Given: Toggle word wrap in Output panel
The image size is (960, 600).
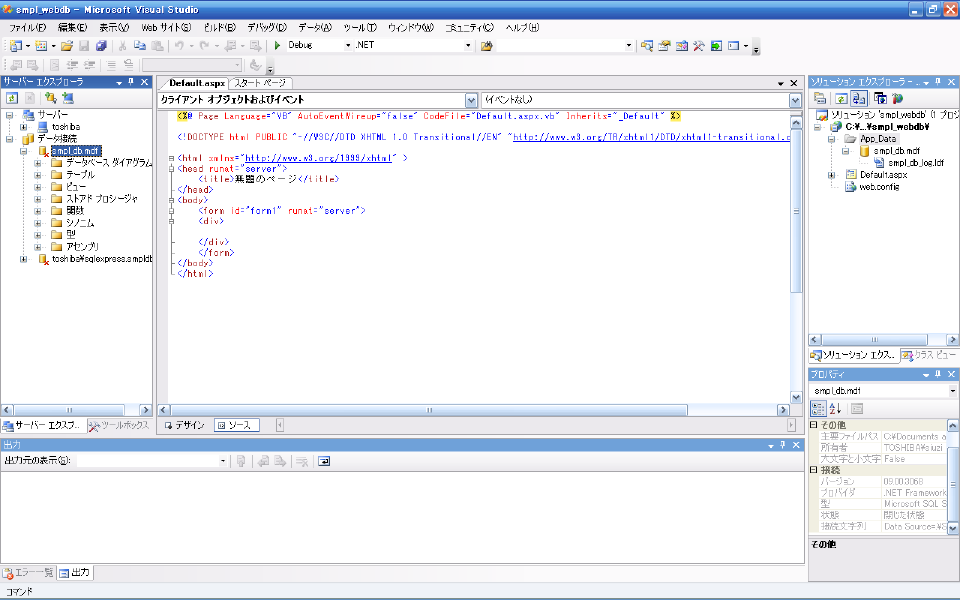Looking at the screenshot, I should (324, 461).
